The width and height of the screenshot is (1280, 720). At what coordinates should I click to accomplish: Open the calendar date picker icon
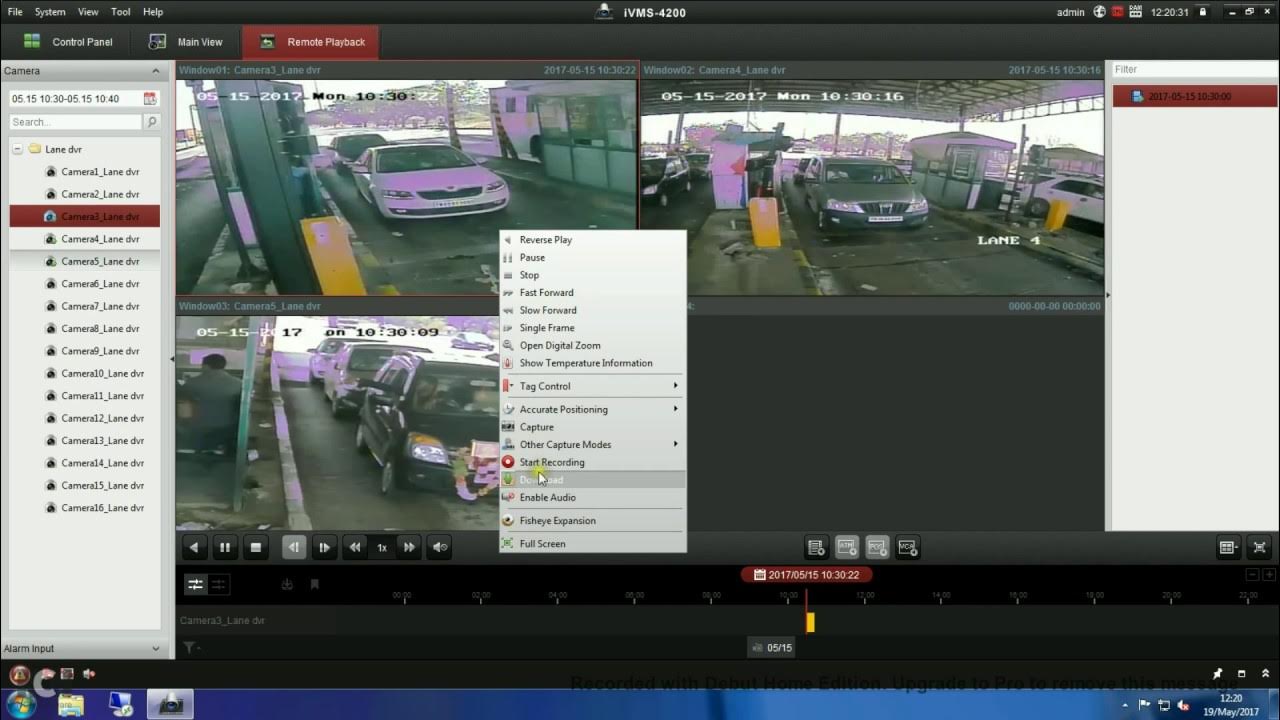[150, 99]
